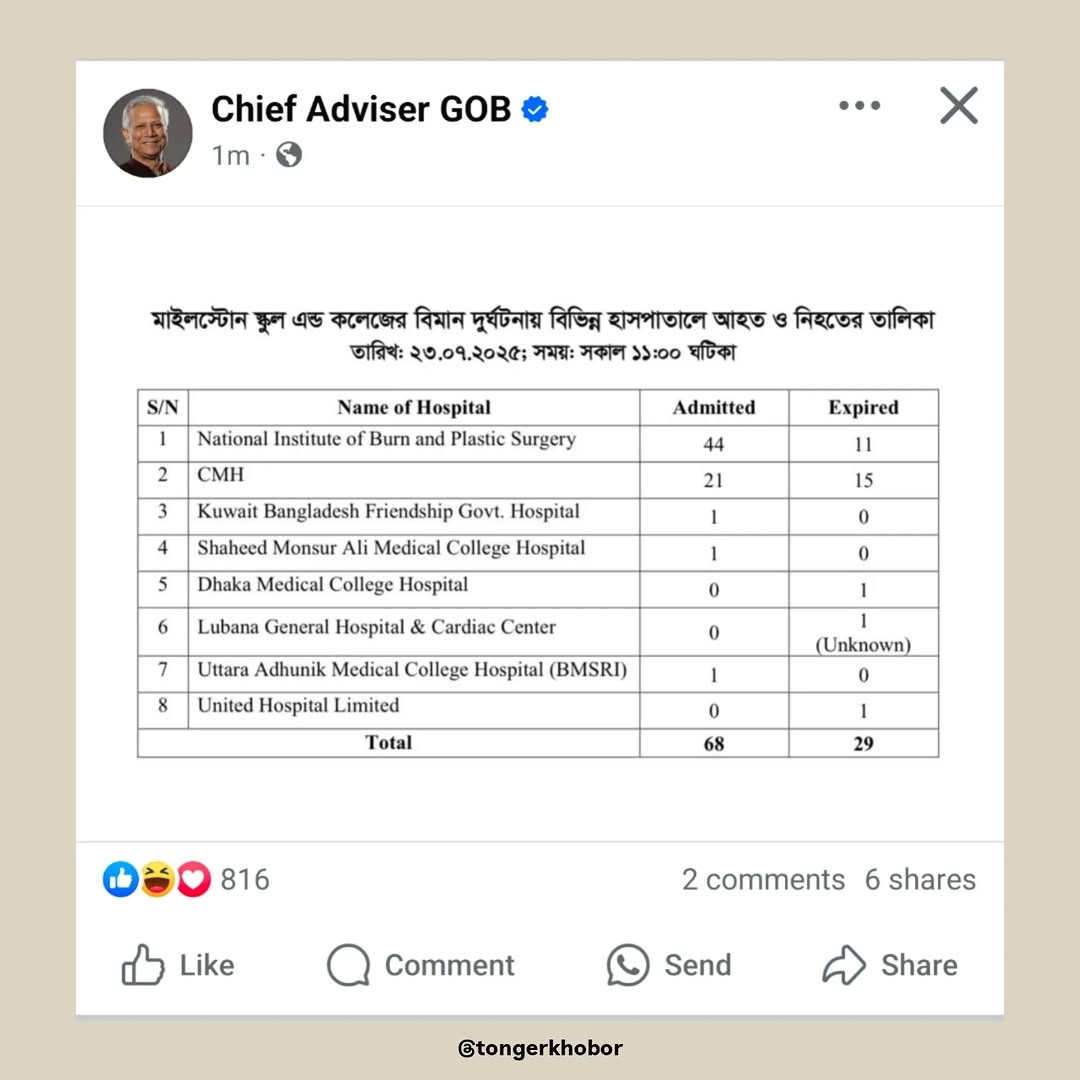The width and height of the screenshot is (1080, 1080).
Task: Click the laughing Haha reaction icon
Action: (156, 879)
